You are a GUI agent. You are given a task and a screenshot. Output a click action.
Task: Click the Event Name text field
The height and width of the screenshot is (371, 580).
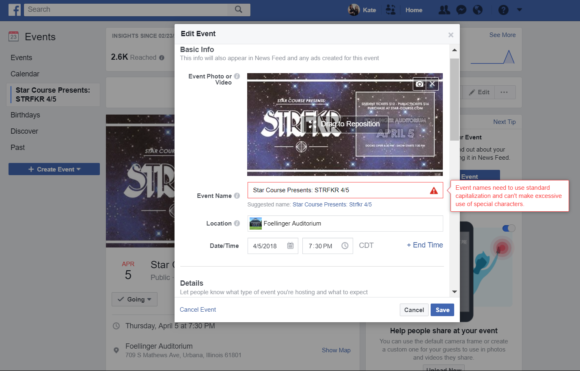pos(345,190)
